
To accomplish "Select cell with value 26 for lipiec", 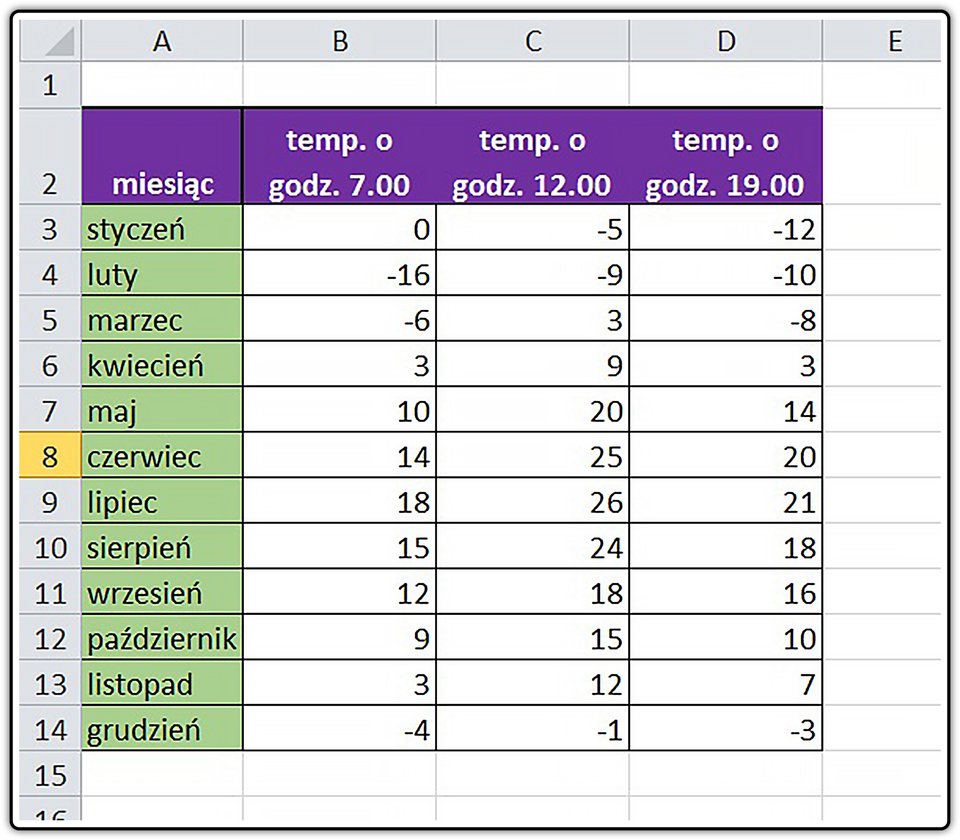I will point(533,501).
